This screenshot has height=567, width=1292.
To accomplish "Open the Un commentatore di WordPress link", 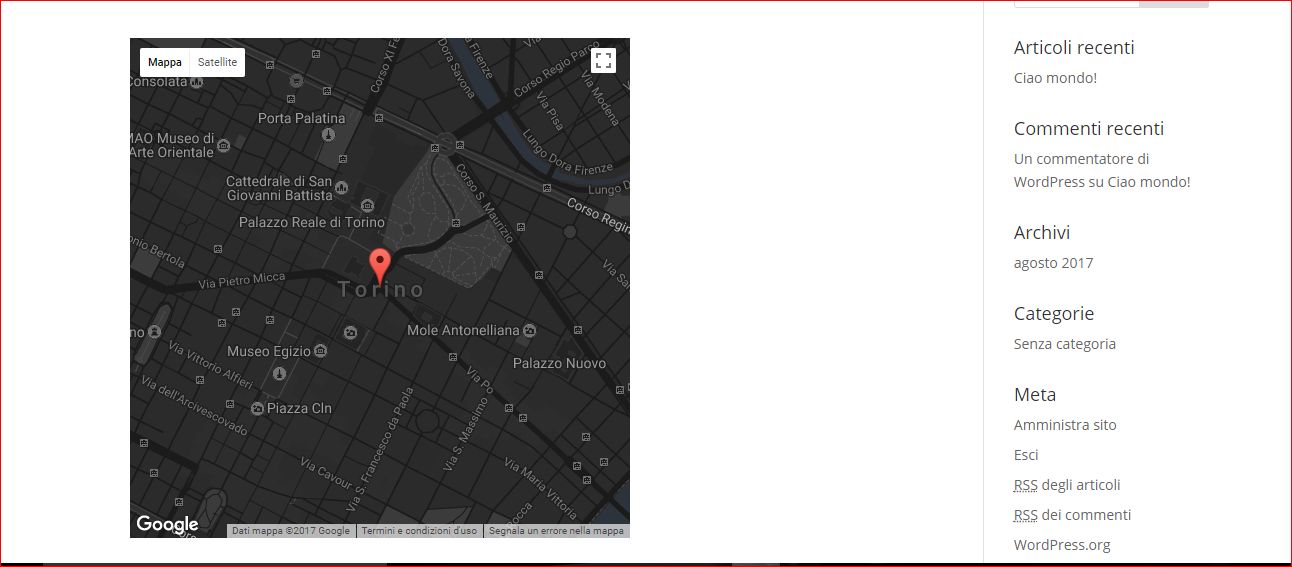I will (1081, 170).
